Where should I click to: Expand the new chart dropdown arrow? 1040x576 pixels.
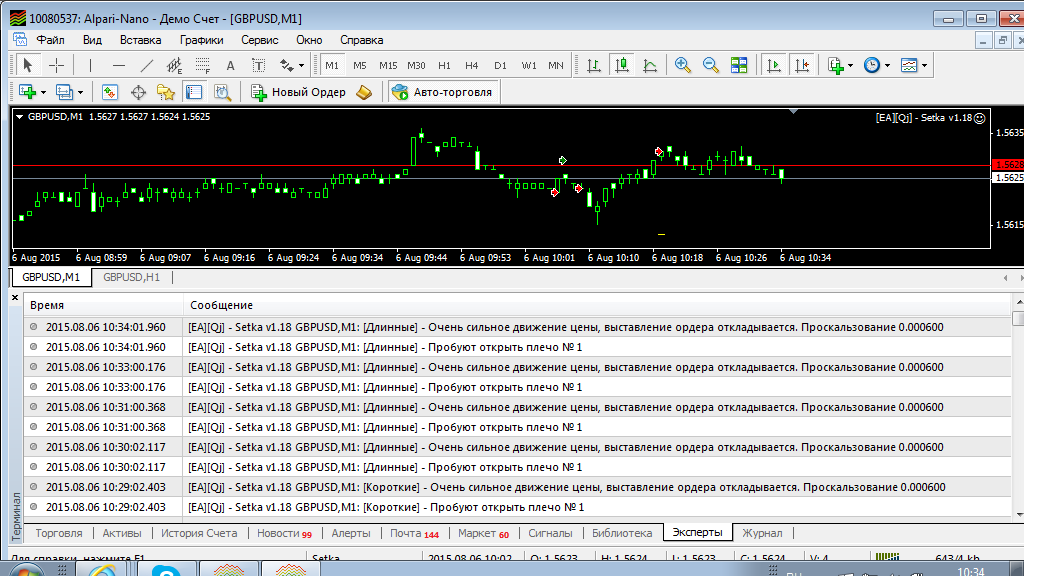click(x=43, y=92)
